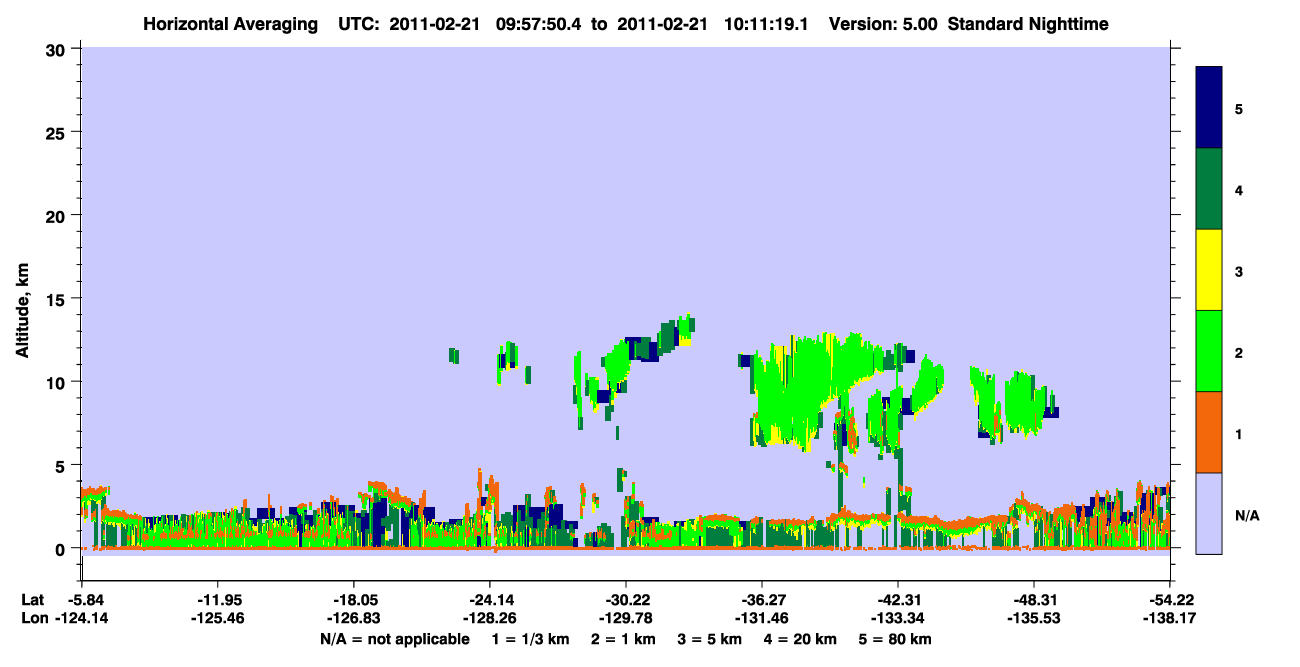
Task: Click latitude value -18.05
Action: point(354,600)
